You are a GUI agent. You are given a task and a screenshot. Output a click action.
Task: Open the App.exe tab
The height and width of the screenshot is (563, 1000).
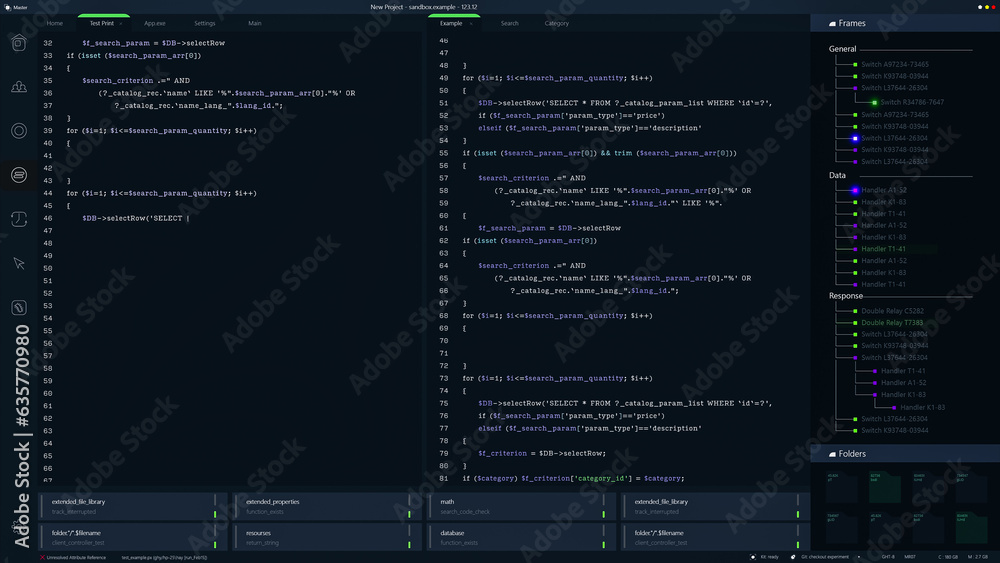pyautogui.click(x=155, y=23)
